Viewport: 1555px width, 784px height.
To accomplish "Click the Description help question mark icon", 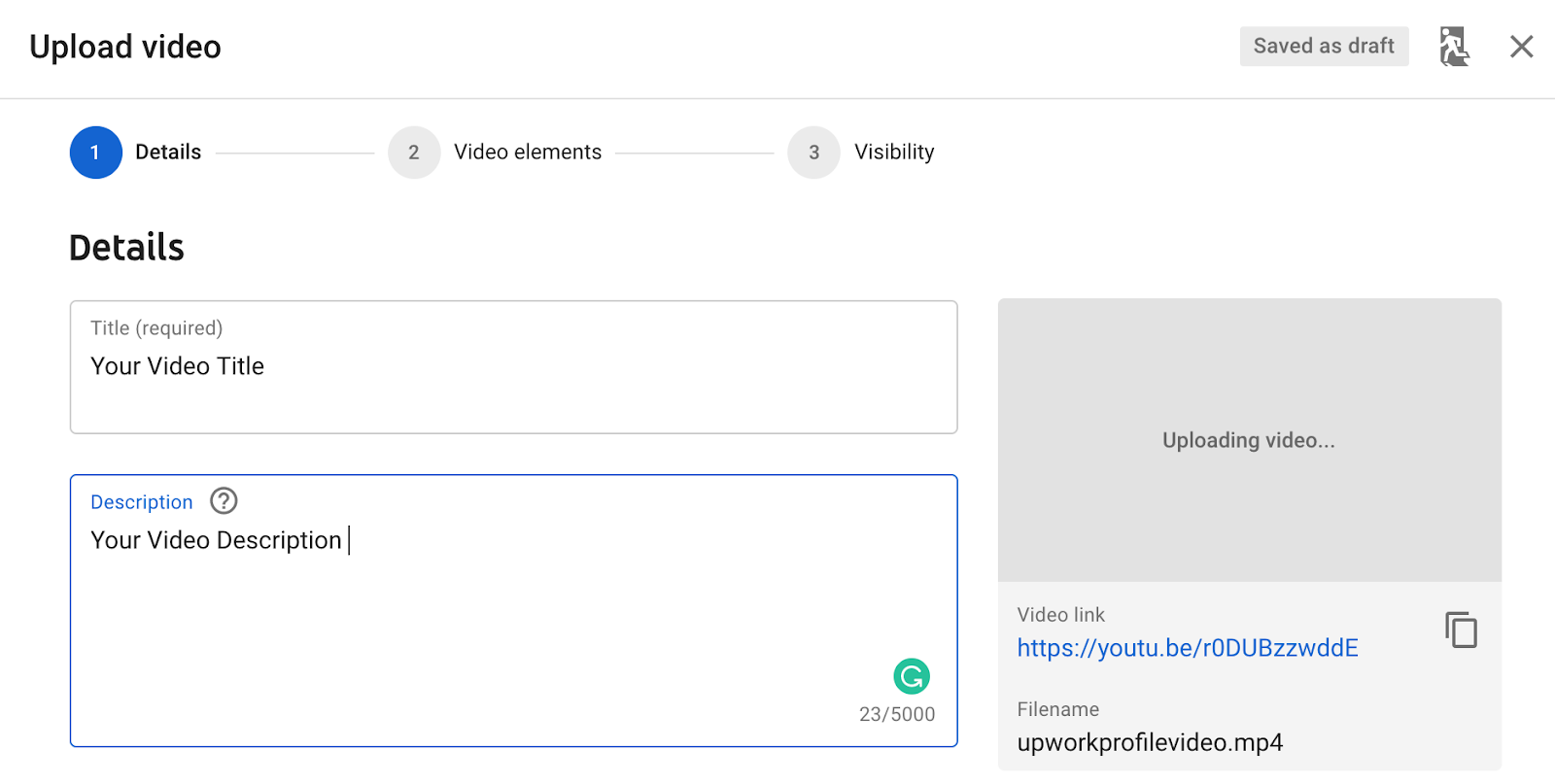I will click(x=224, y=501).
